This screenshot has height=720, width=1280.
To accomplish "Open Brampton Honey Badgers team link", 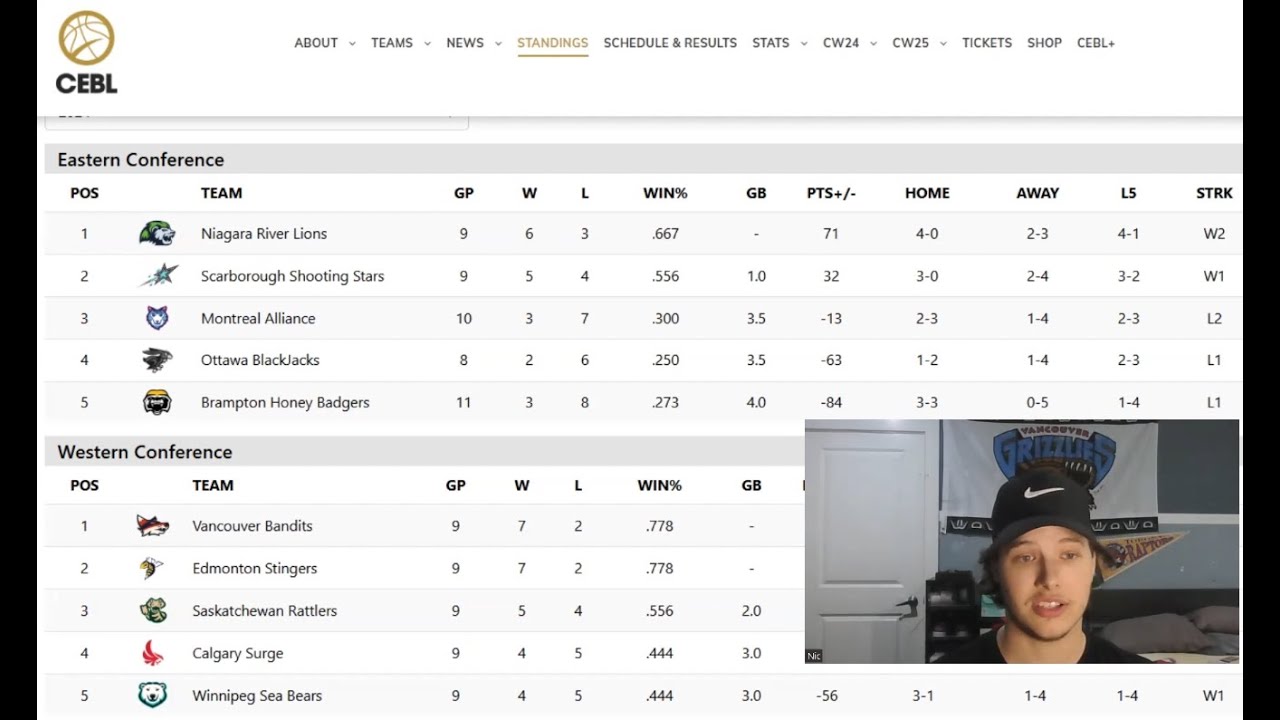I will [x=285, y=402].
